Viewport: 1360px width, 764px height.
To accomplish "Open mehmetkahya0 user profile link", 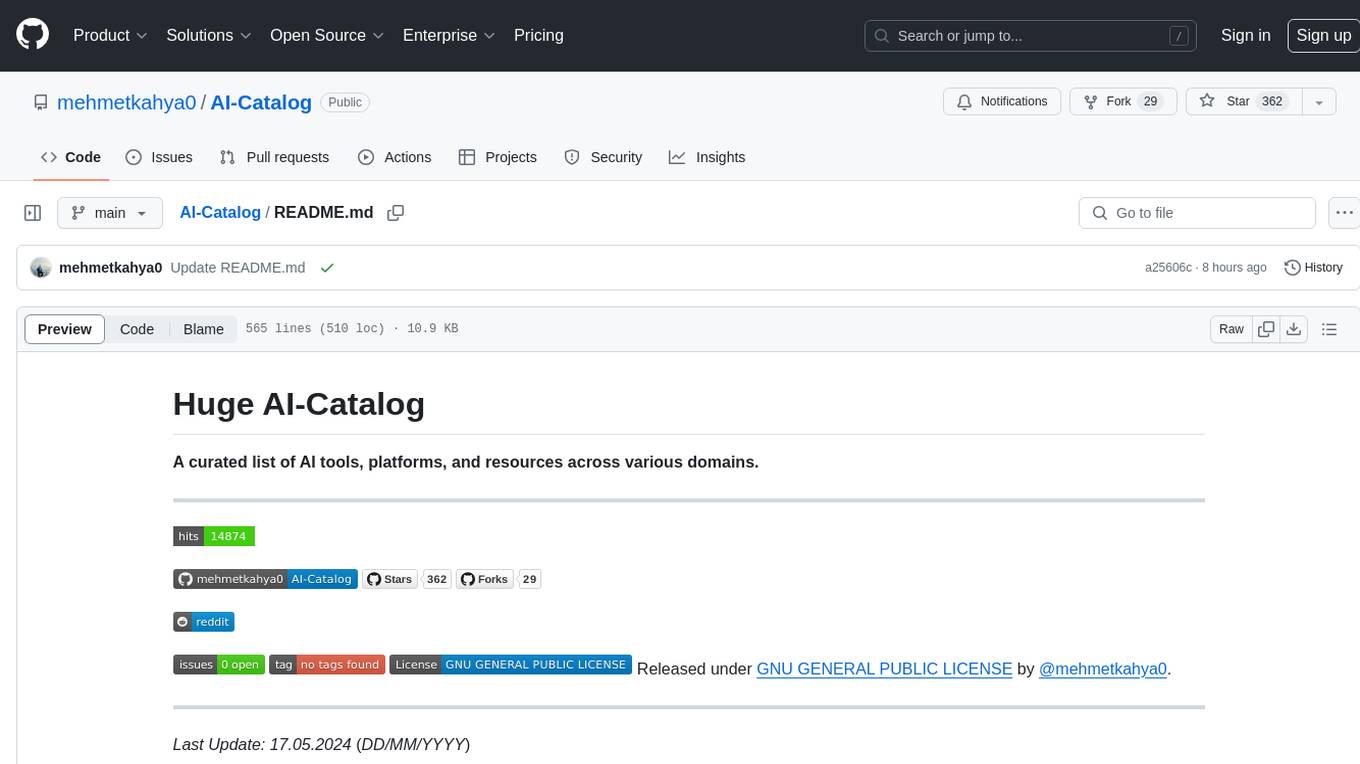I will [x=127, y=102].
